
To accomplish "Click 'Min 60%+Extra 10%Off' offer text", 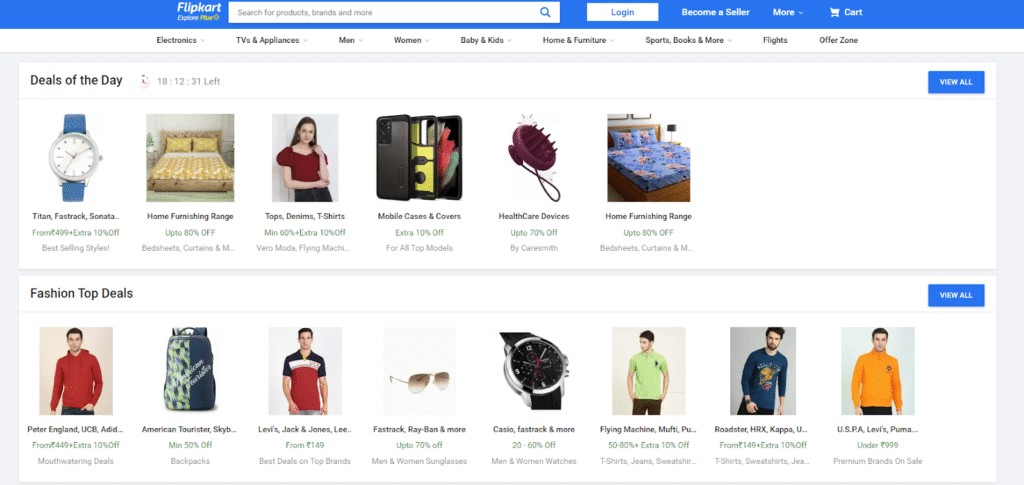I will pos(305,232).
